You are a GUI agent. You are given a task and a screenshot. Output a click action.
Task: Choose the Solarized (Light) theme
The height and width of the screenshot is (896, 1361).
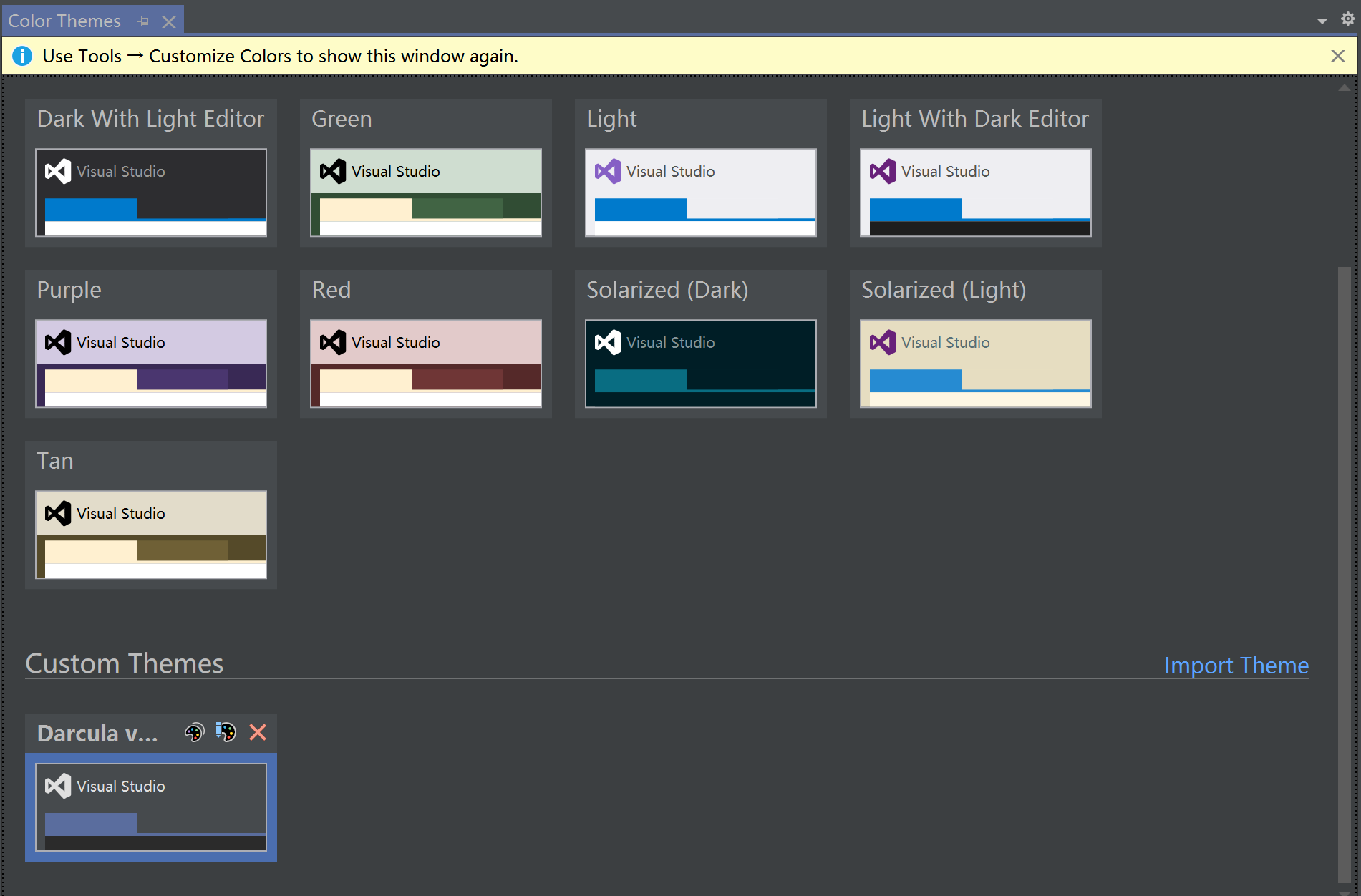[976, 364]
